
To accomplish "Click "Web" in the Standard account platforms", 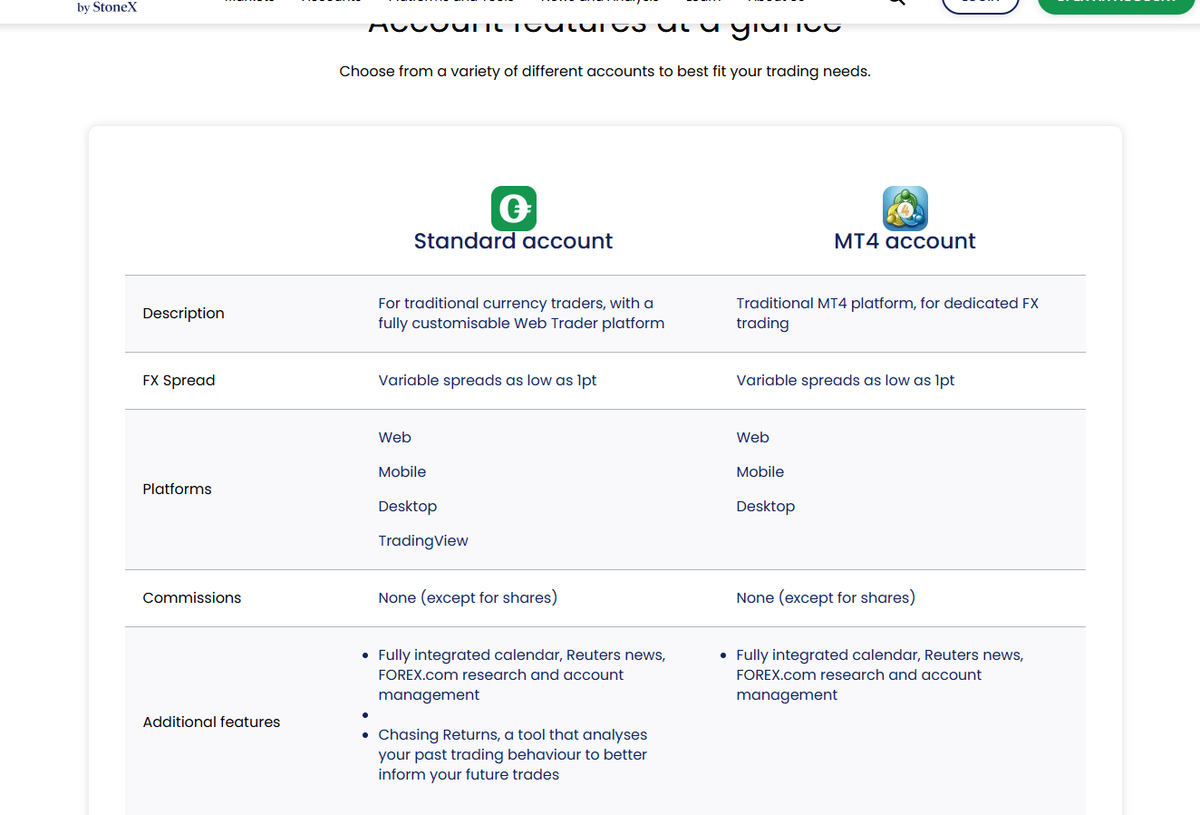I will tap(395, 437).
